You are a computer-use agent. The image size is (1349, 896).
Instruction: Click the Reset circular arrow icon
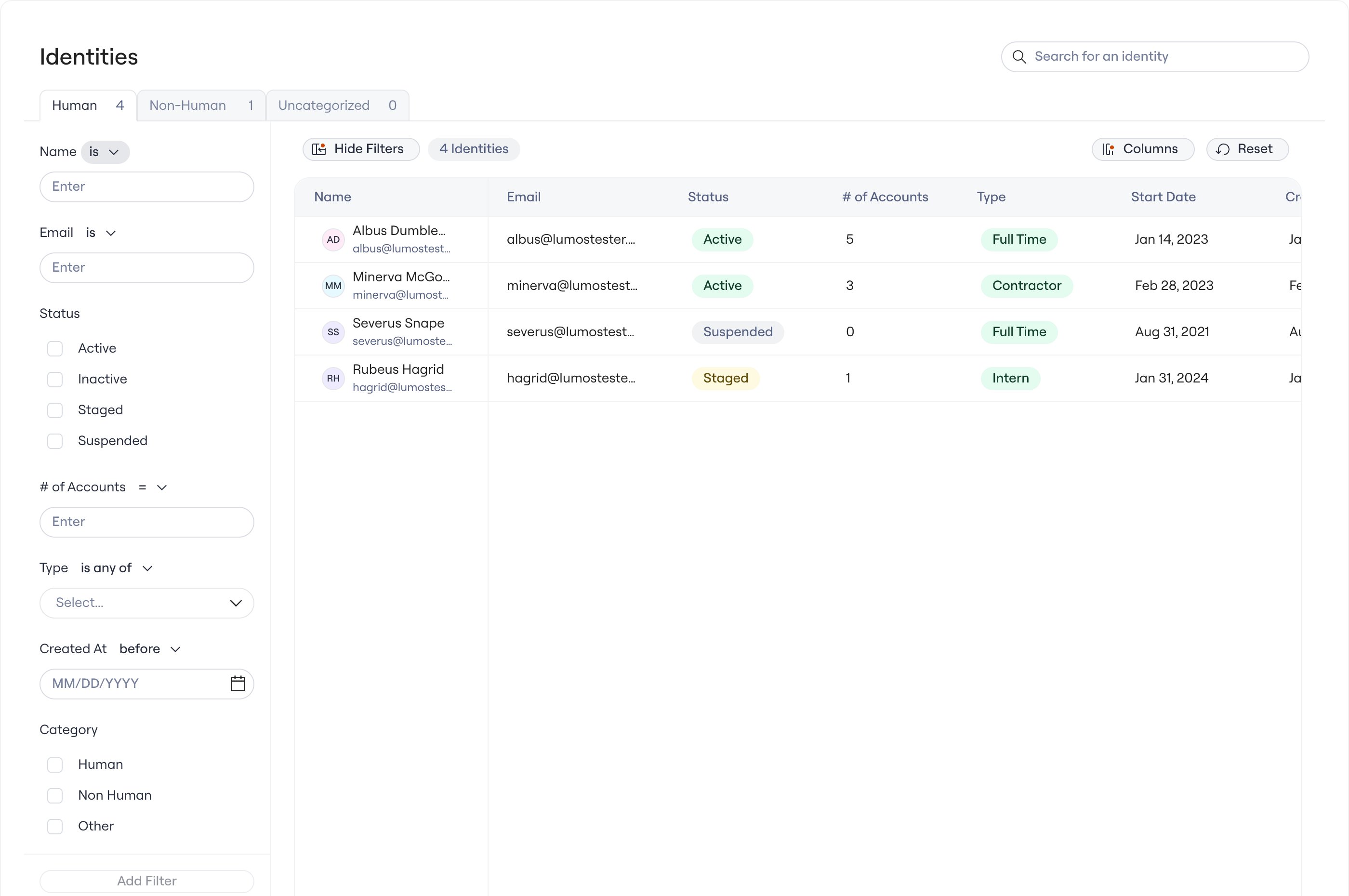(1223, 149)
